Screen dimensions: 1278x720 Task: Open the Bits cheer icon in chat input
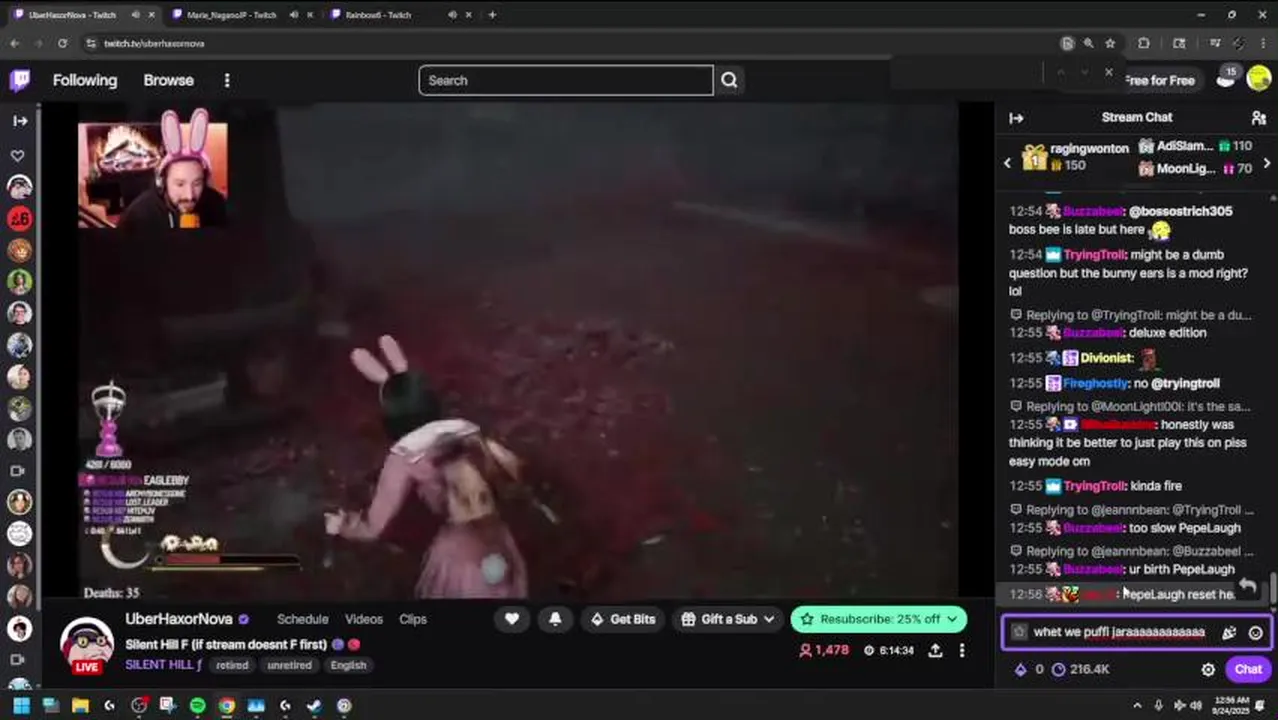pyautogui.click(x=1229, y=632)
